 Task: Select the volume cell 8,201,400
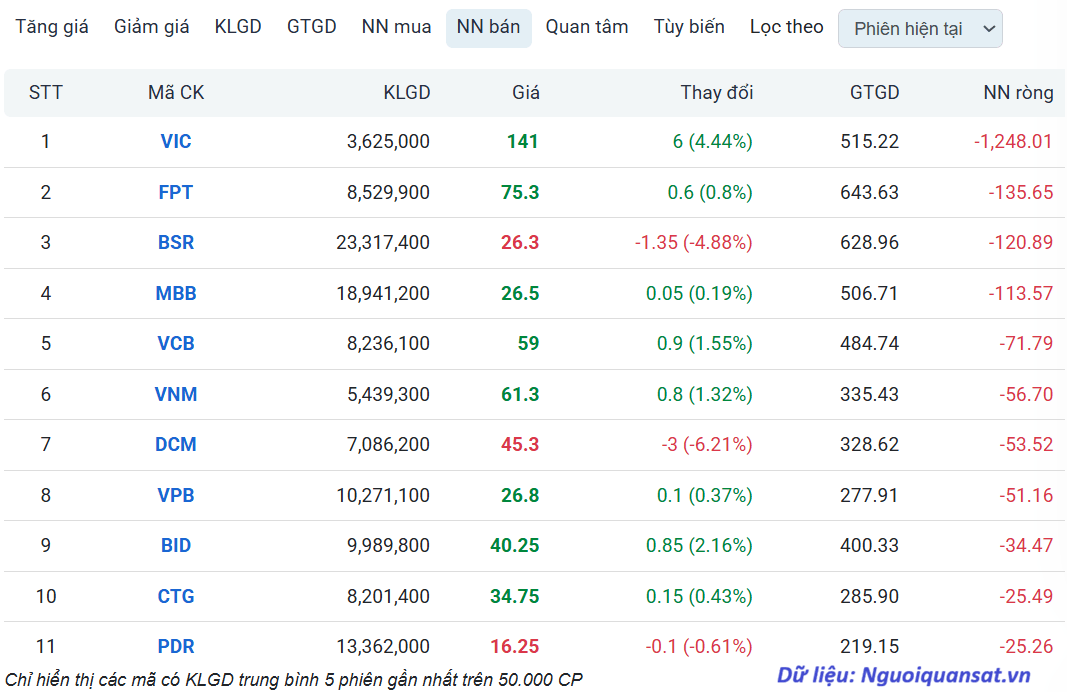coord(388,596)
